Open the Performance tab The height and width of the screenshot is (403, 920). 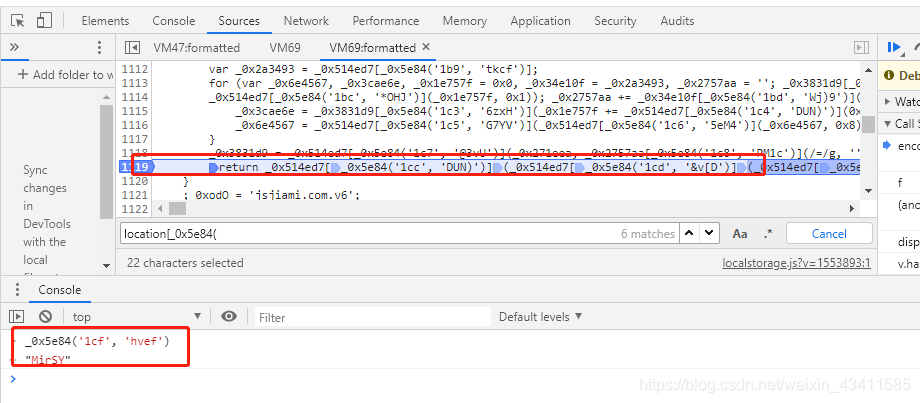385,21
